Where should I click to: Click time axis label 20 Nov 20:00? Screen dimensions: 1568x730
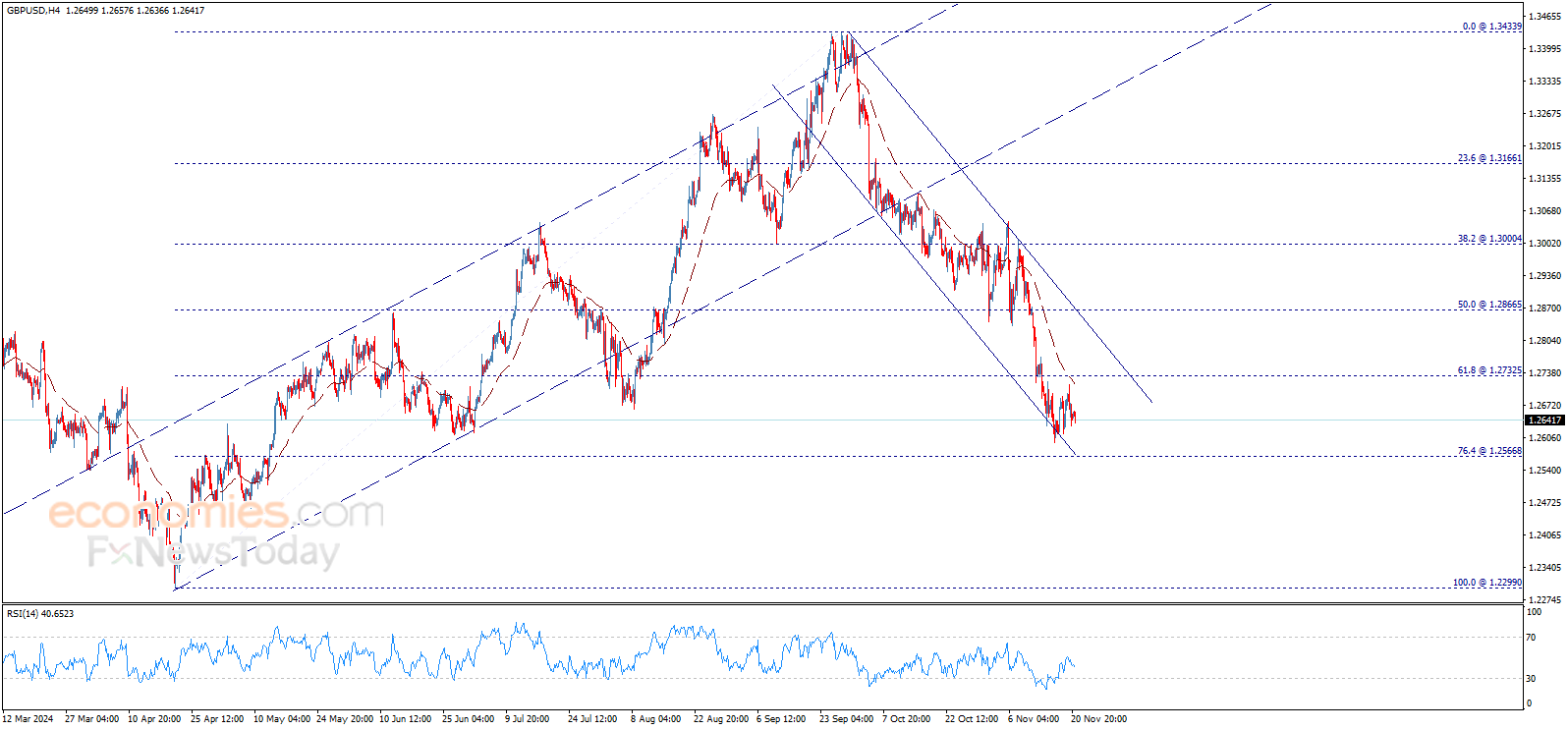point(1098,719)
